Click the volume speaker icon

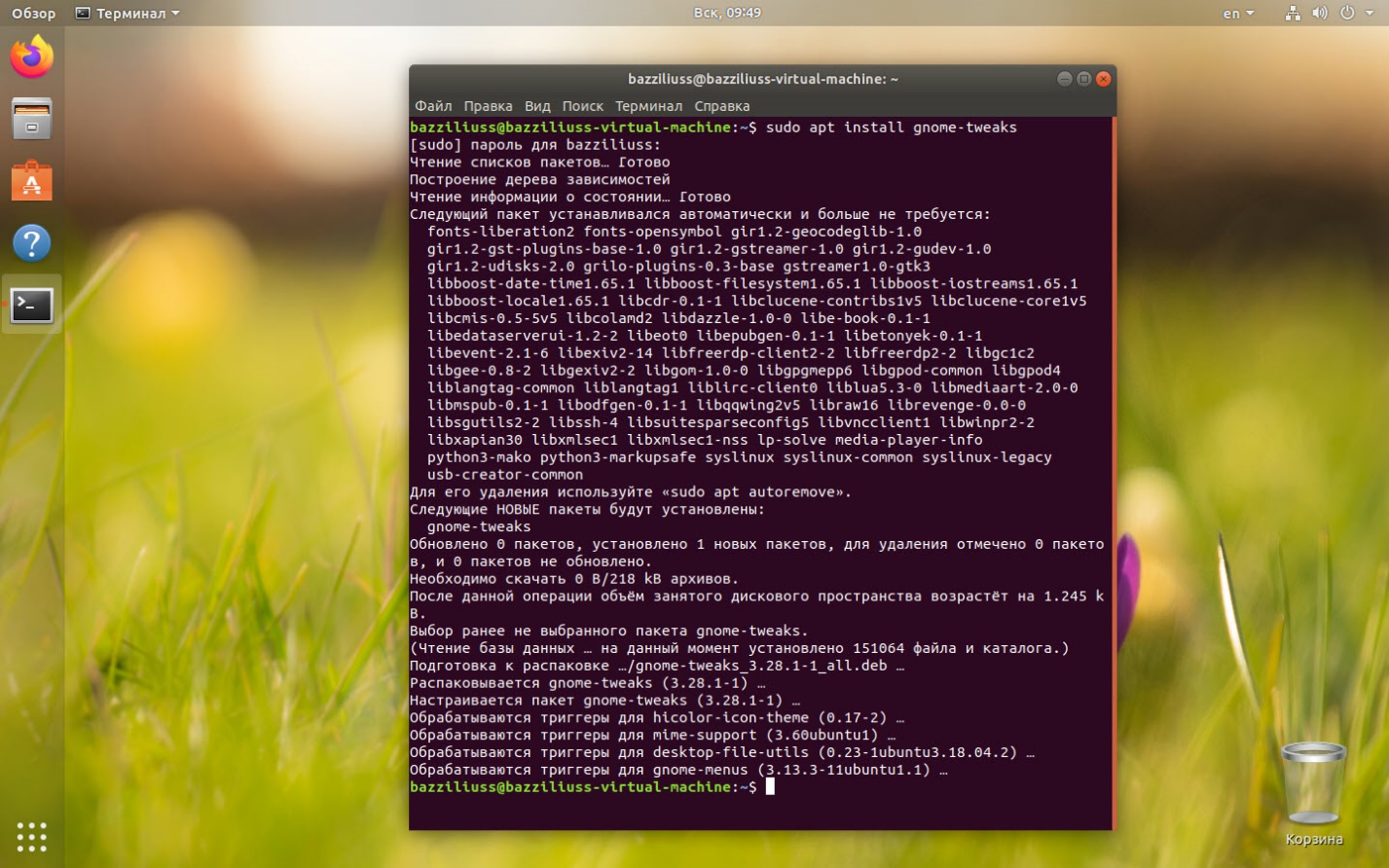(x=1319, y=13)
